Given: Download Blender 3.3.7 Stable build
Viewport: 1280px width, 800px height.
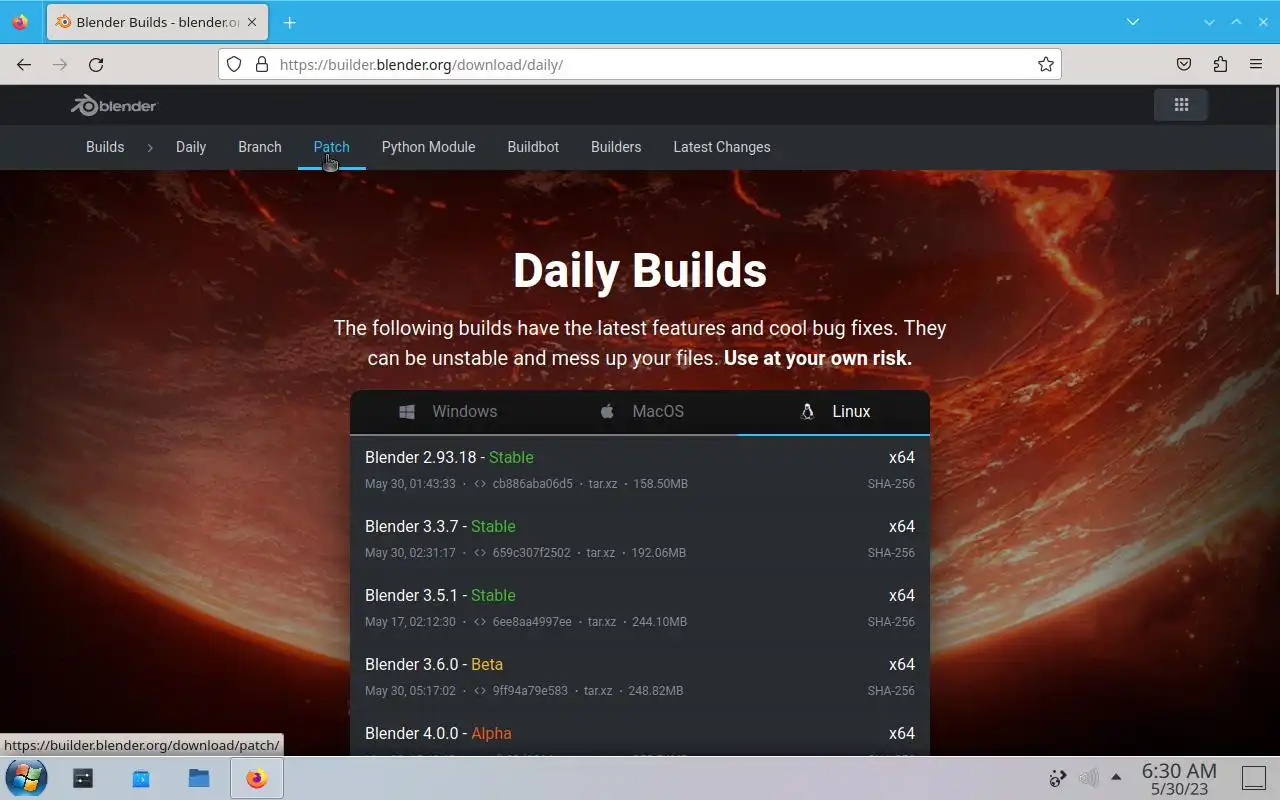Looking at the screenshot, I should coord(440,526).
